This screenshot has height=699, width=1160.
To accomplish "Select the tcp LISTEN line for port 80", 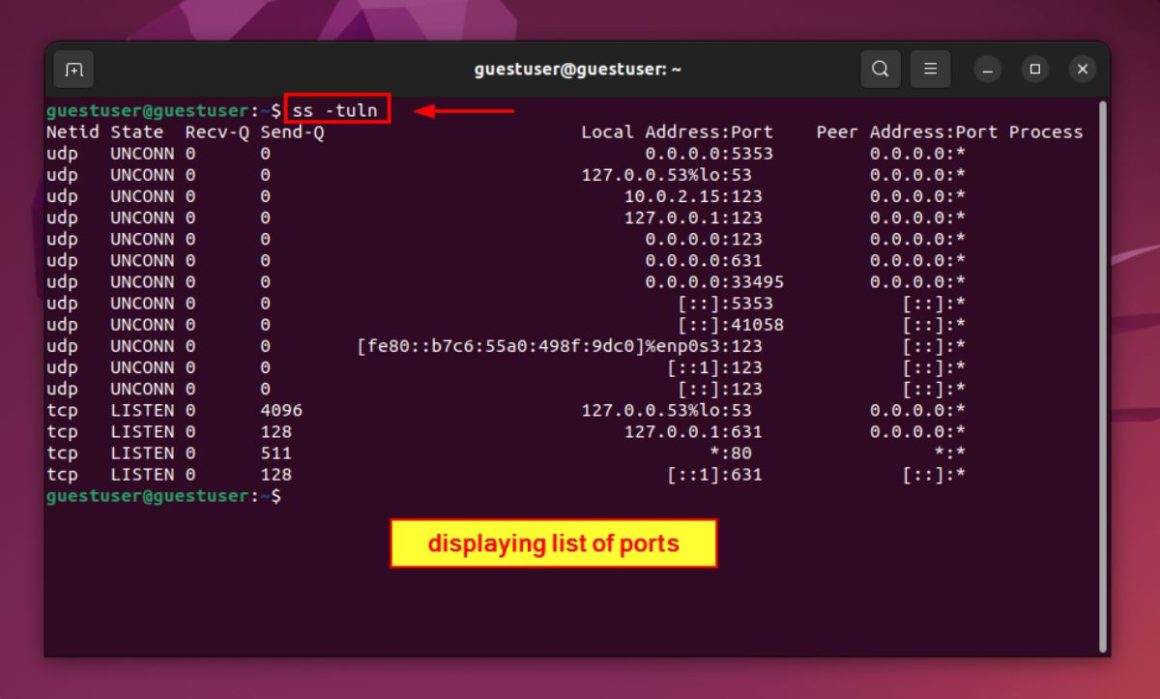I will click(400, 453).
